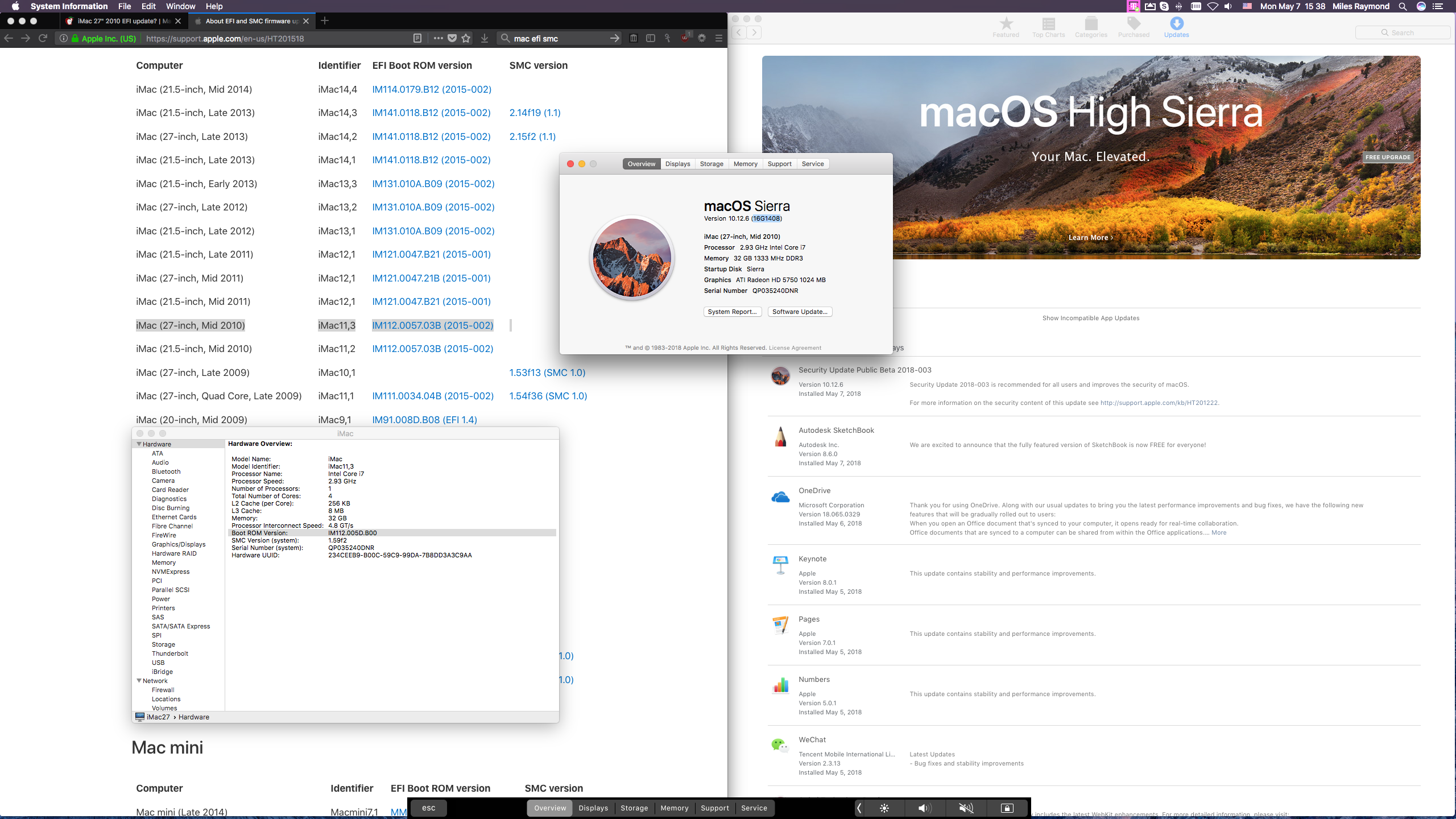Image resolution: width=1456 pixels, height=819 pixels.
Task: Open Categories in App Store
Action: coord(1091,27)
